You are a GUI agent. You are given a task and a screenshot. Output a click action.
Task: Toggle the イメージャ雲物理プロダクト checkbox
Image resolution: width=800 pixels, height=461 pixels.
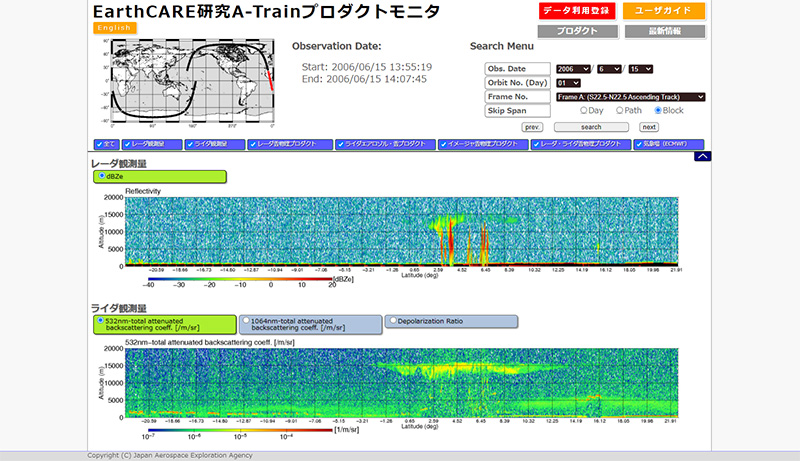pyautogui.click(x=443, y=144)
